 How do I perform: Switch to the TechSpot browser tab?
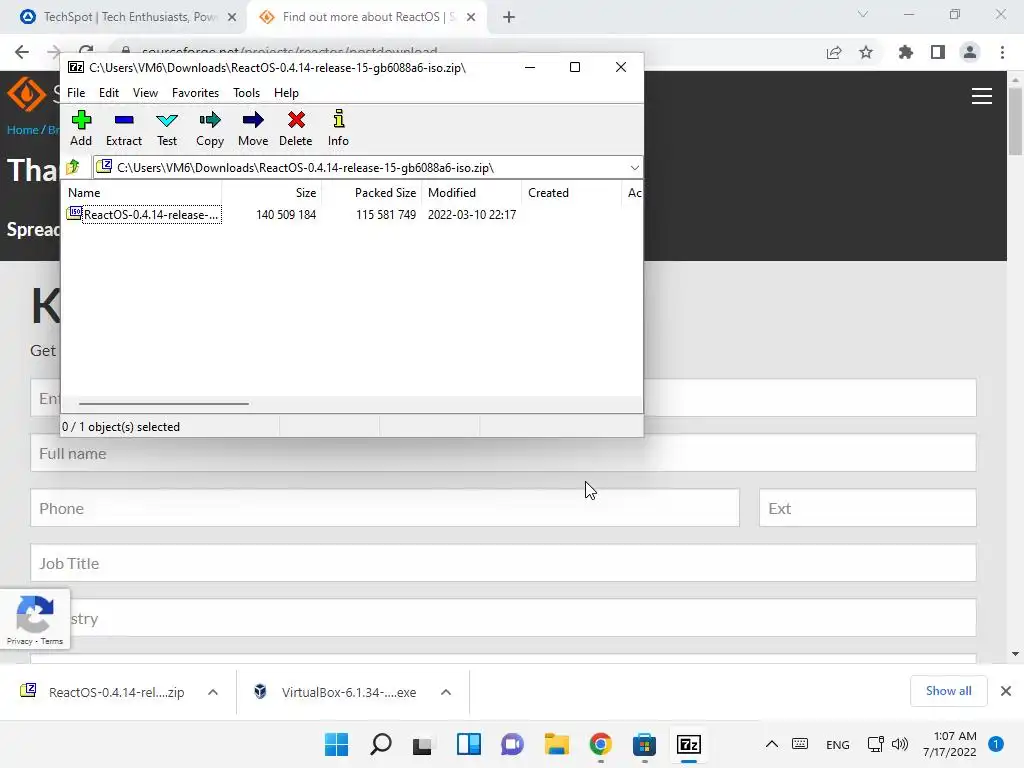pyautogui.click(x=128, y=17)
